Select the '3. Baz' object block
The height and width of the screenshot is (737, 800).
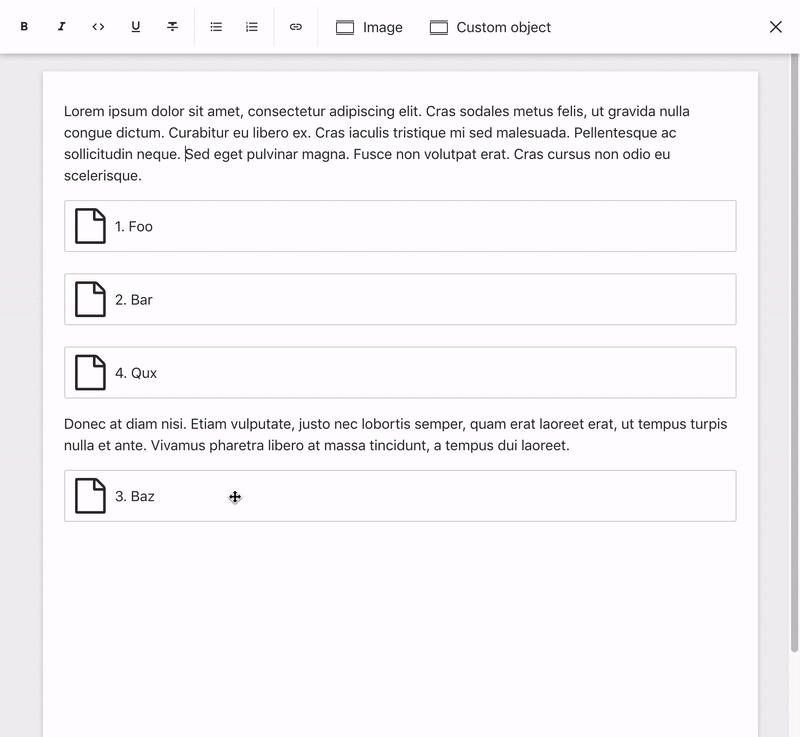coord(400,496)
